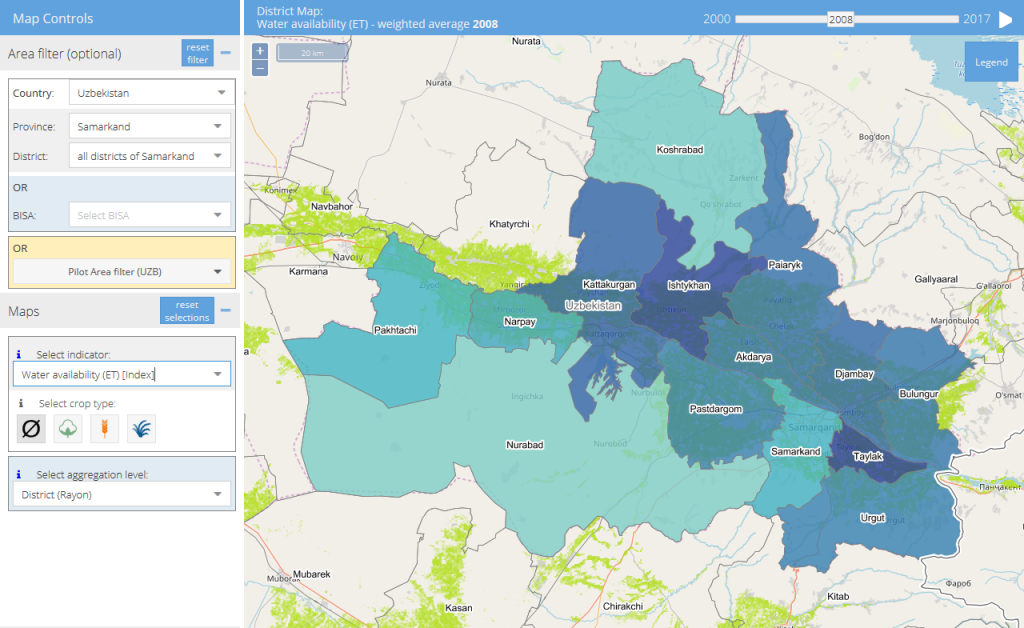
Task: Open the Country dropdown showing Uzbekistan
Action: pos(152,93)
